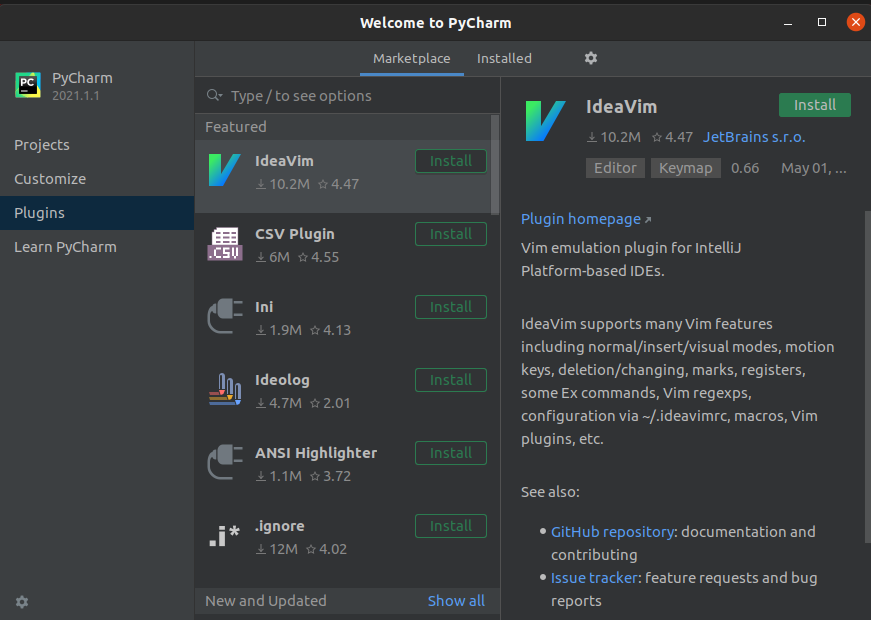Viewport: 871px width, 620px height.
Task: Open the Projects section
Action: [97, 145]
